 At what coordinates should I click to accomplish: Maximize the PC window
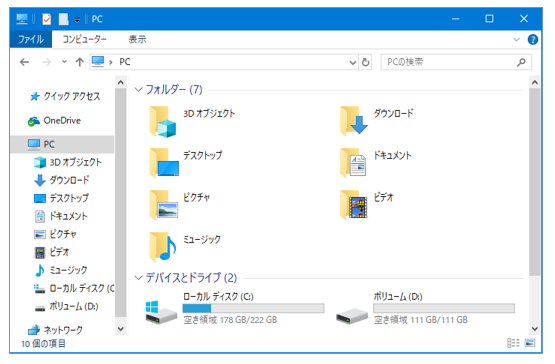click(489, 19)
